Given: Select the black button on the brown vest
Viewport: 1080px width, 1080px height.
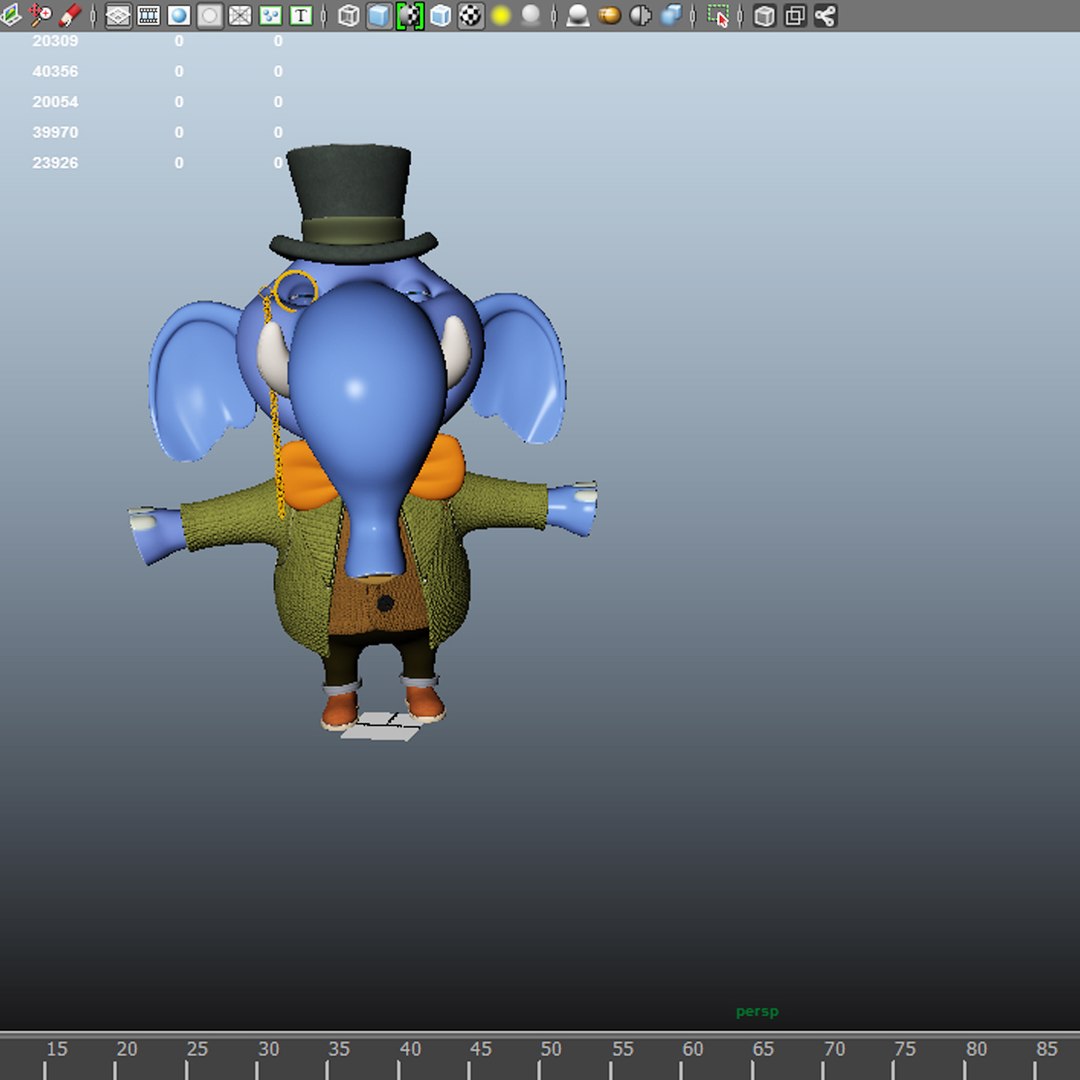Looking at the screenshot, I should [x=385, y=603].
